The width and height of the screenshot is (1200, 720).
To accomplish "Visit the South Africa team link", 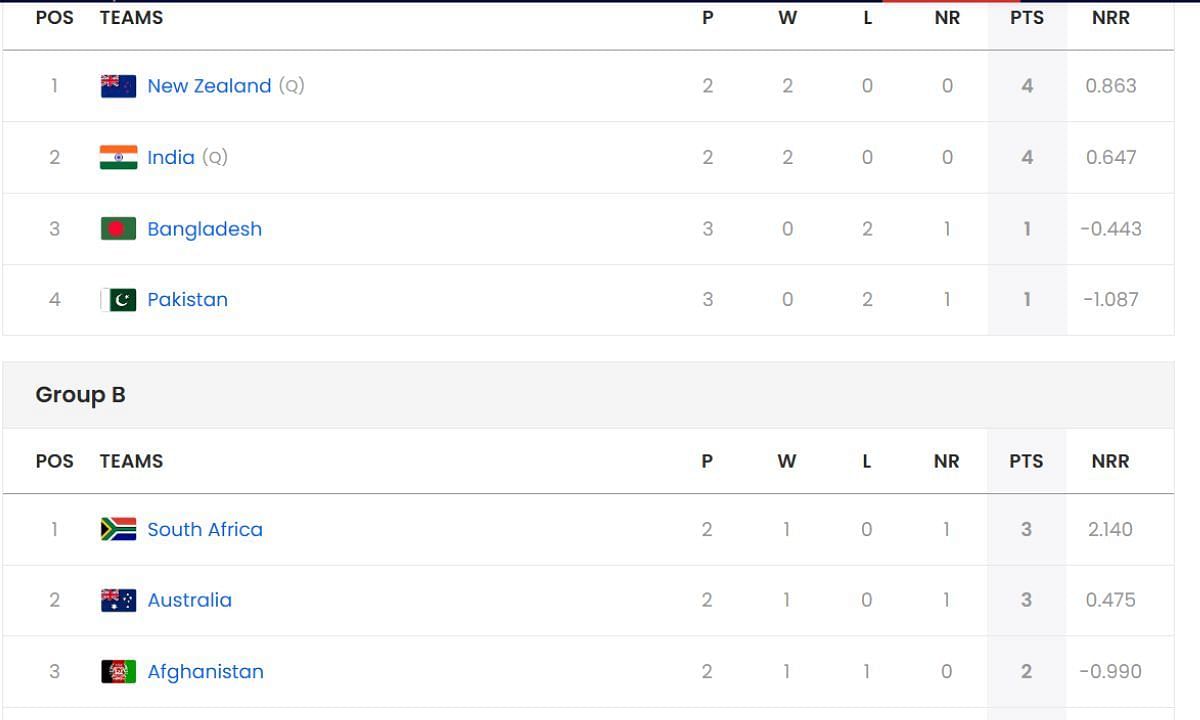I will 205,529.
